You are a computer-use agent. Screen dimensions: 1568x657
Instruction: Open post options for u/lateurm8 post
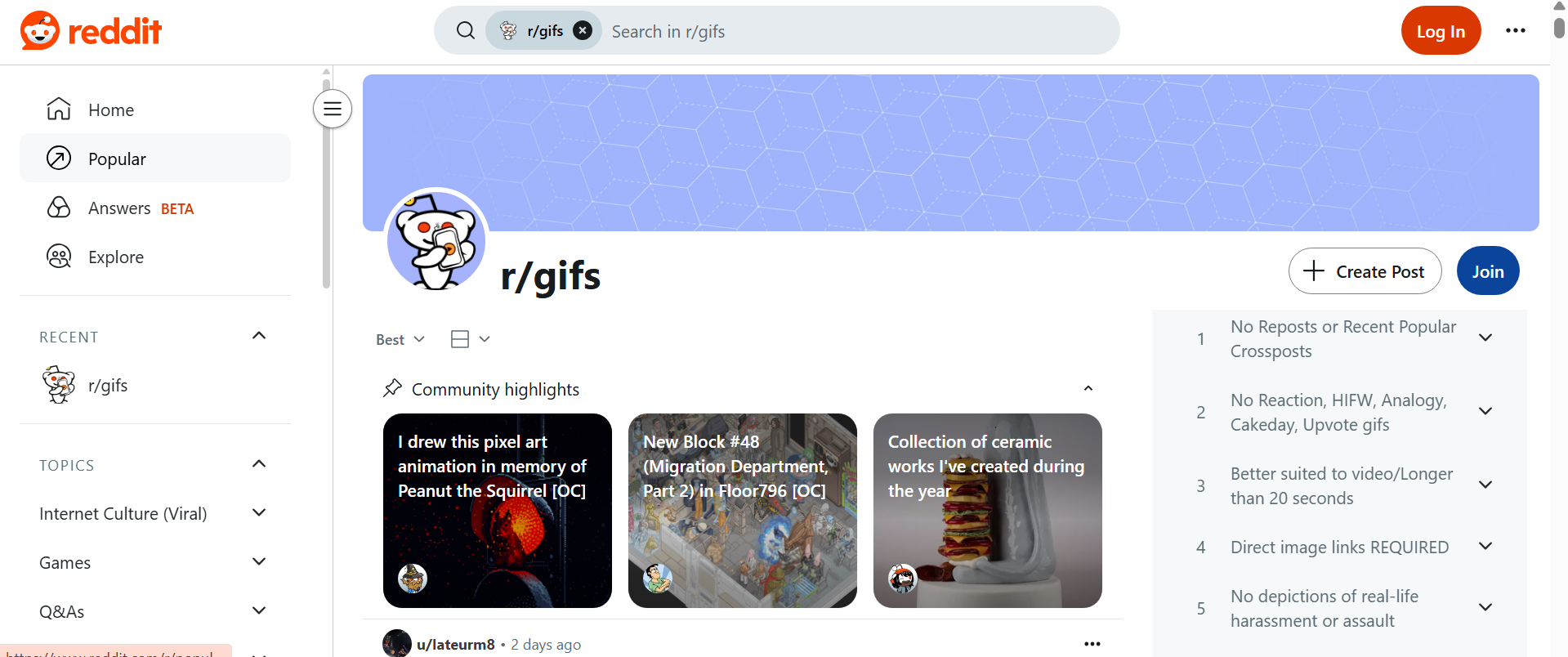(1092, 644)
